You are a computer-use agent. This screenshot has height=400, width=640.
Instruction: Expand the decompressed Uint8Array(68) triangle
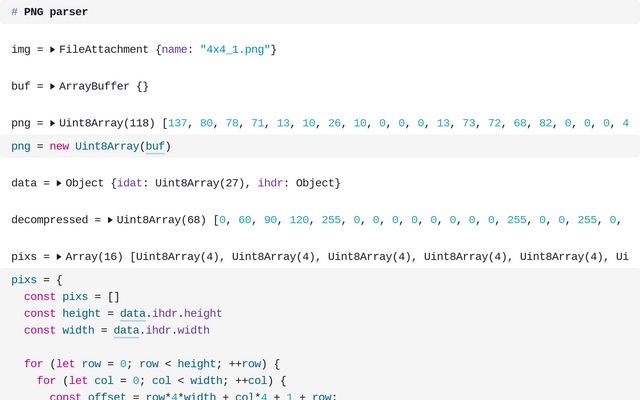pos(110,220)
